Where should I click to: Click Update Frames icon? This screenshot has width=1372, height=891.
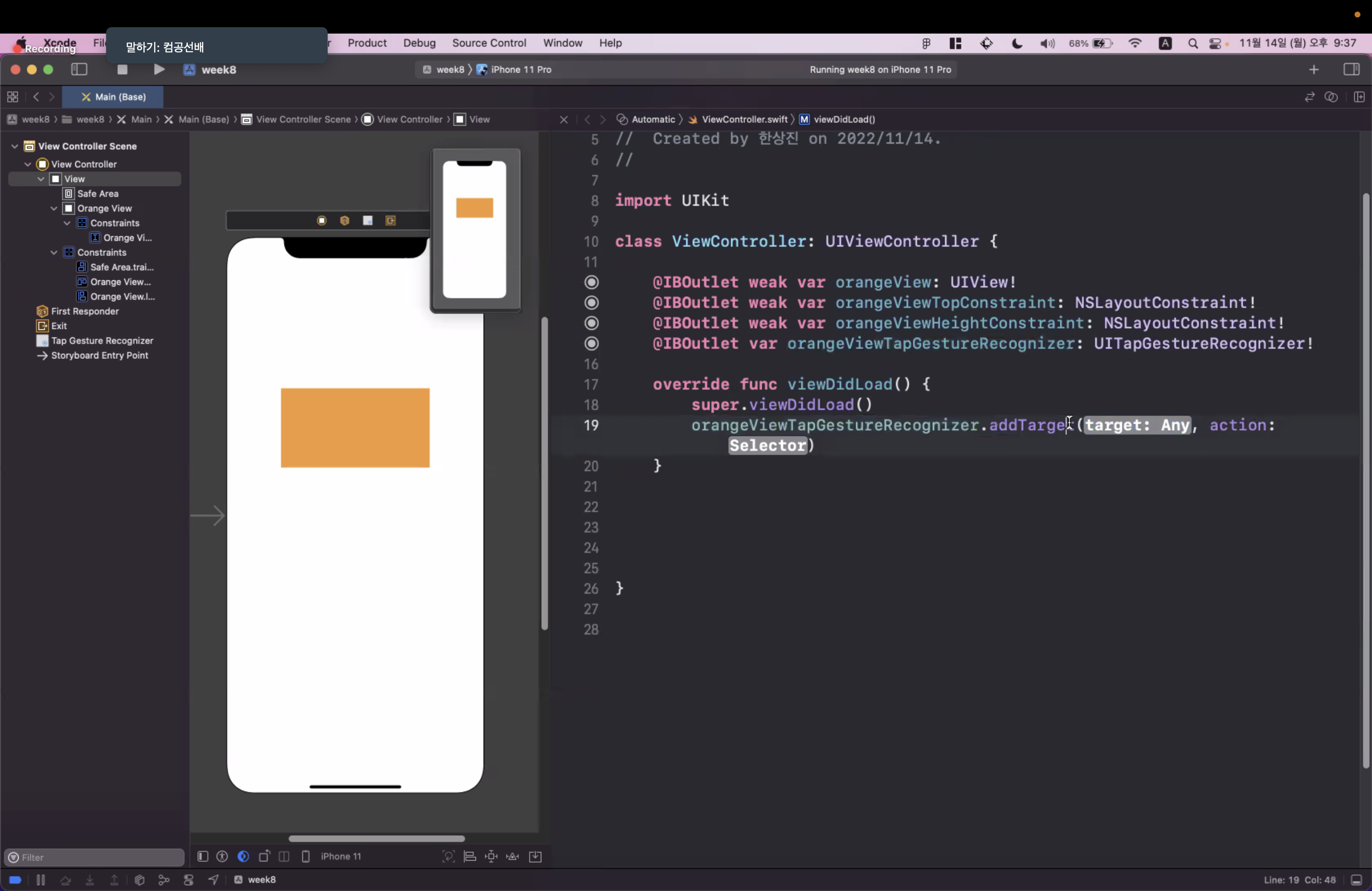pyautogui.click(x=449, y=857)
